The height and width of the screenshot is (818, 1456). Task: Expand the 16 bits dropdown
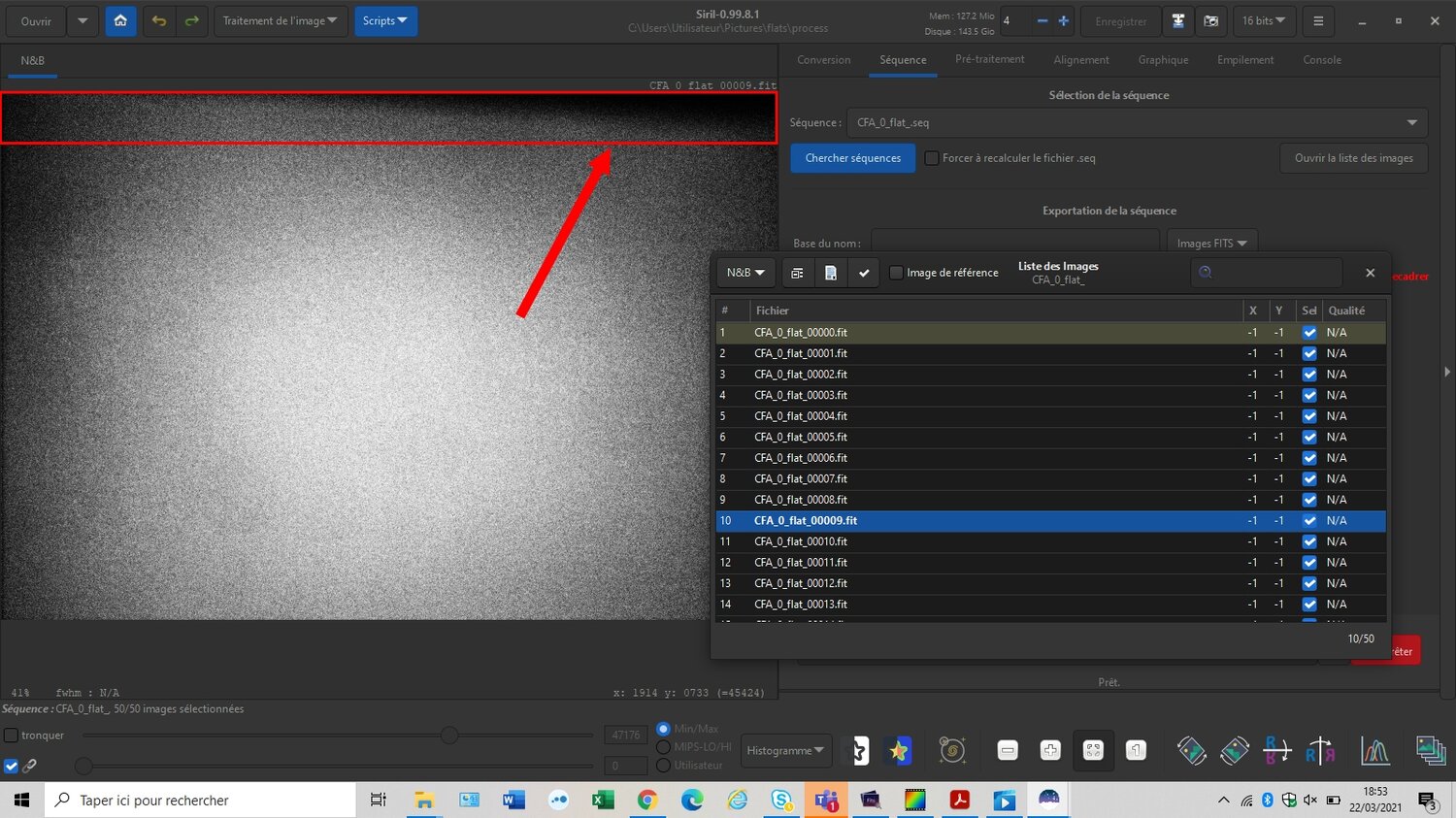1263,20
